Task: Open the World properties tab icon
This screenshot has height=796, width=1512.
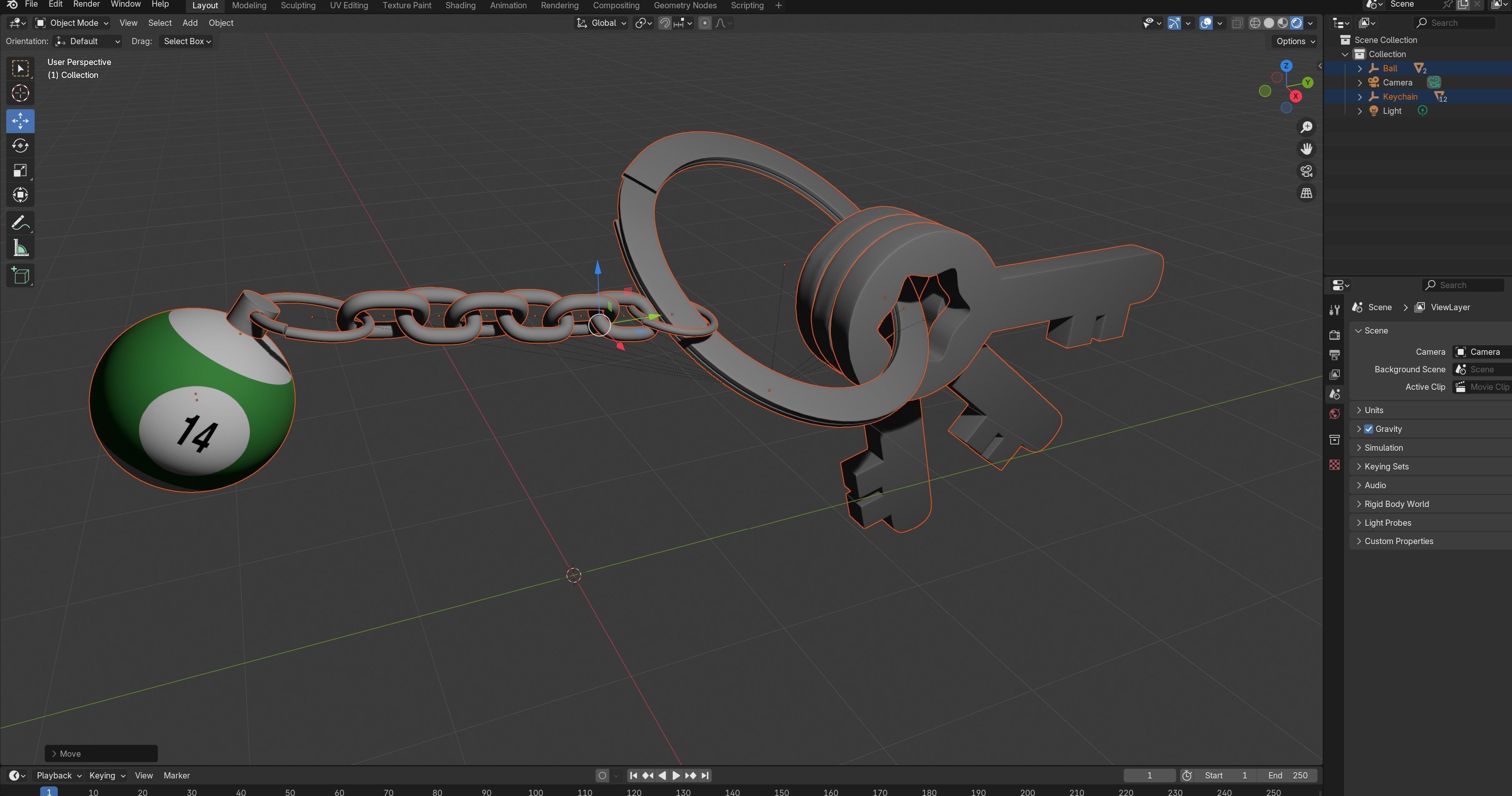Action: point(1334,414)
